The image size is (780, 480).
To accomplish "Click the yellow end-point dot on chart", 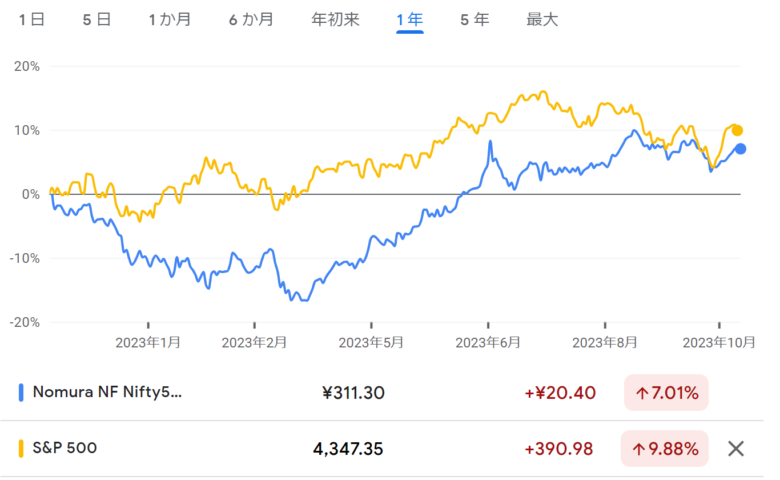I will click(x=737, y=130).
